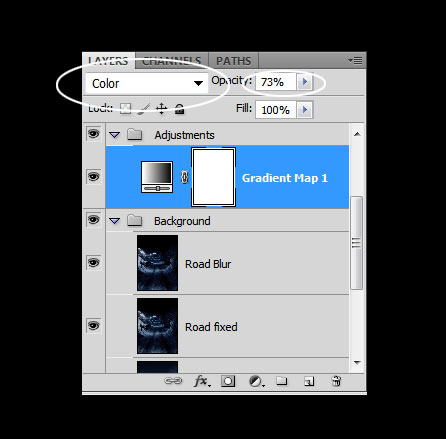Click the layers scrollbar up arrow
The width and height of the screenshot is (446, 439).
[x=357, y=134]
